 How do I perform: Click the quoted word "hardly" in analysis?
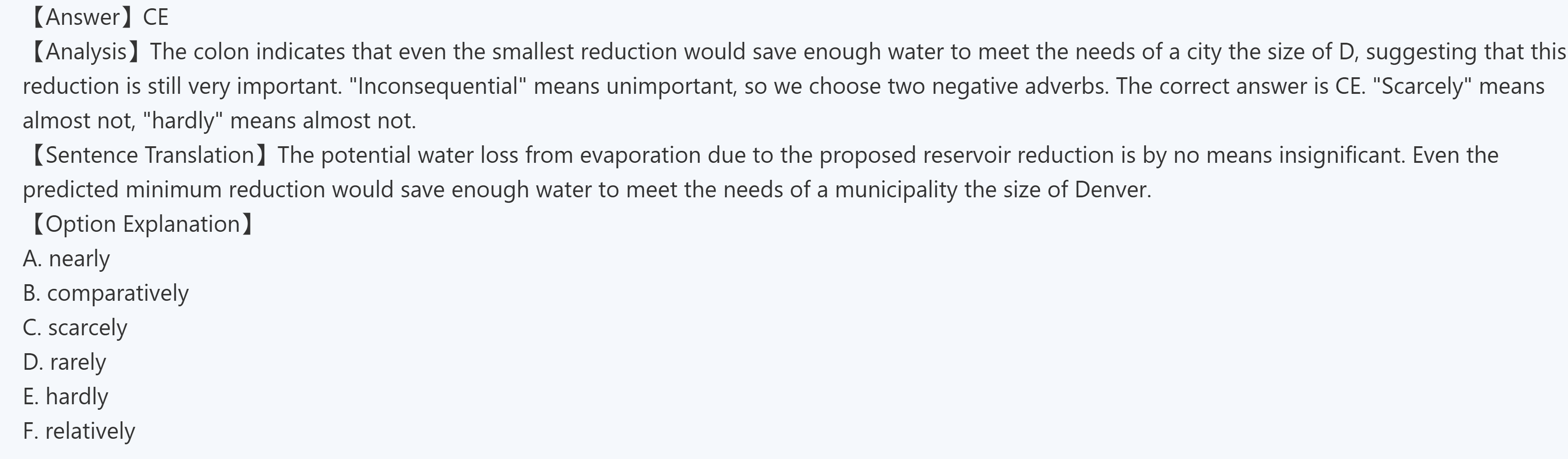183,121
